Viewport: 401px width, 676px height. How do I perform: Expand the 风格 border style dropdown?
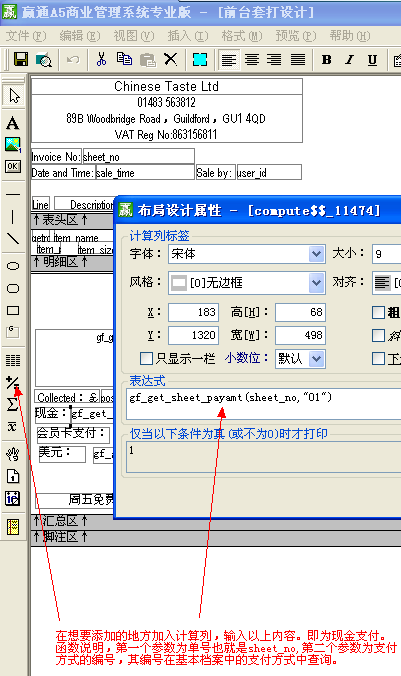[316, 283]
